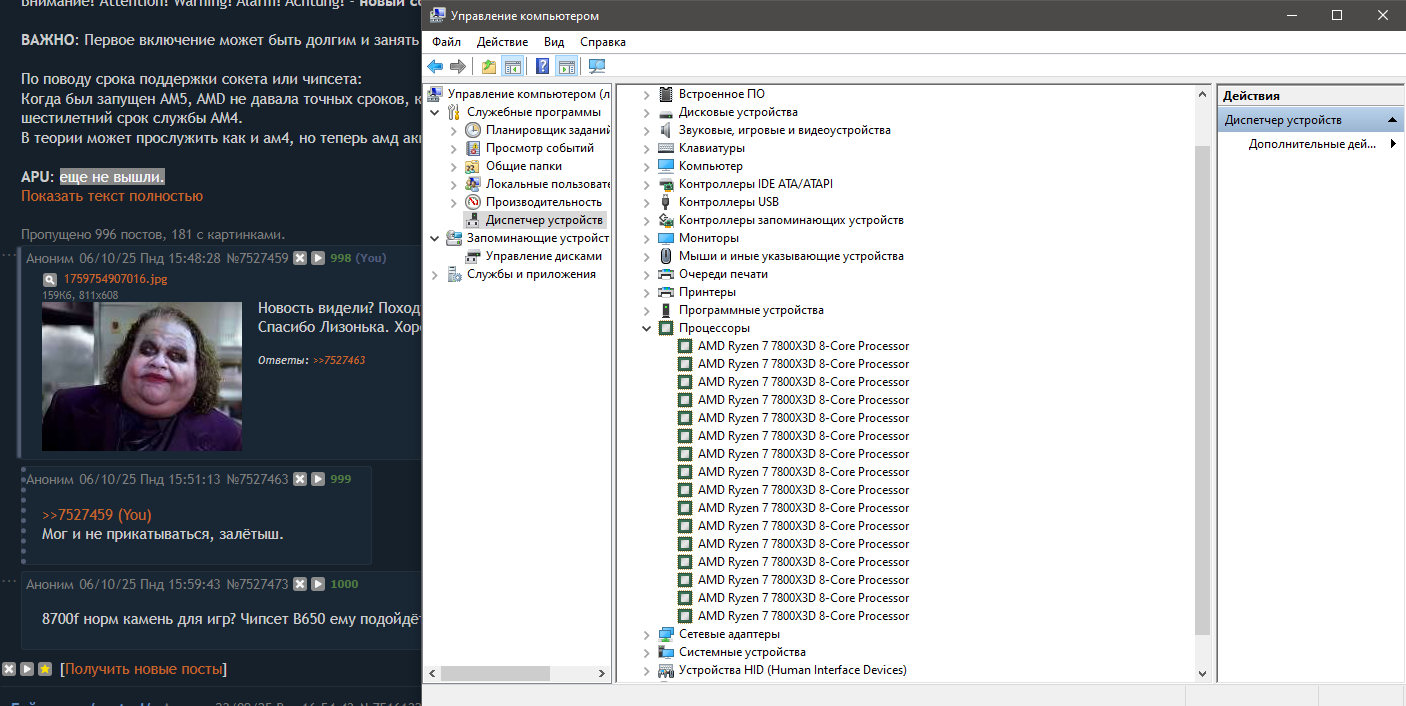The width and height of the screenshot is (1406, 706).
Task: Expand the Мониторы category
Action: 646,238
